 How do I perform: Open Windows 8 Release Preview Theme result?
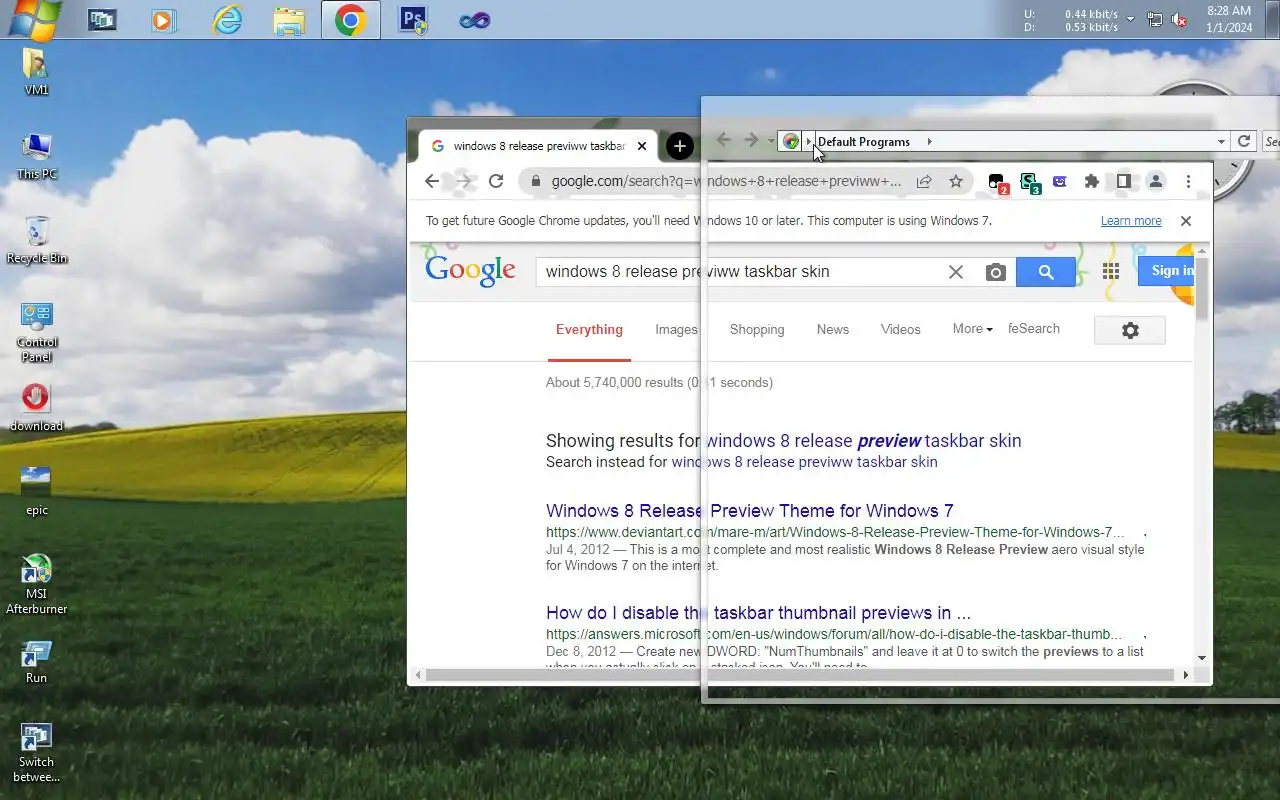click(750, 511)
